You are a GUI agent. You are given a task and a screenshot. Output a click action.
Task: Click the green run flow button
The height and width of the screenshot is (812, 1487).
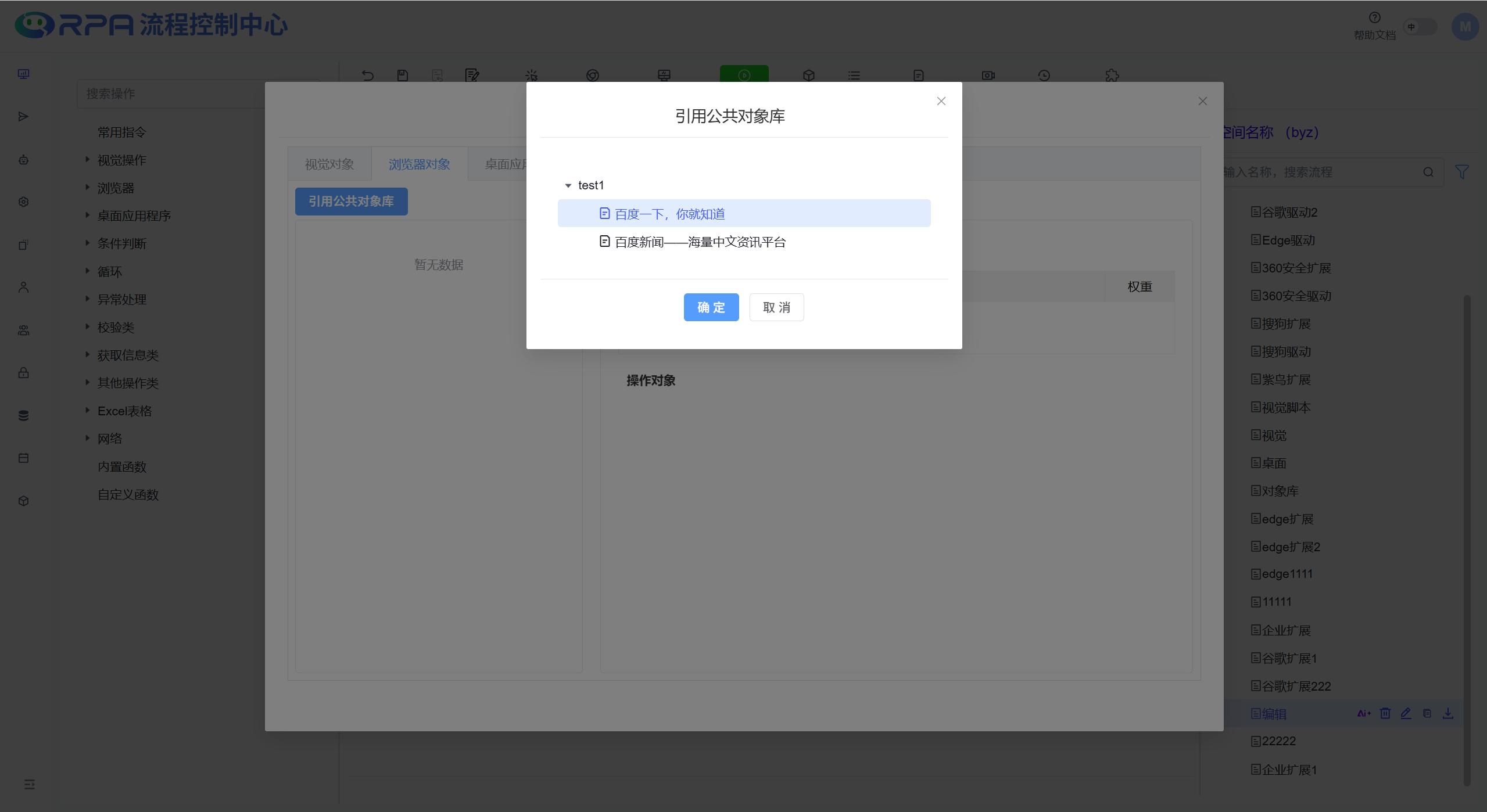coord(744,75)
